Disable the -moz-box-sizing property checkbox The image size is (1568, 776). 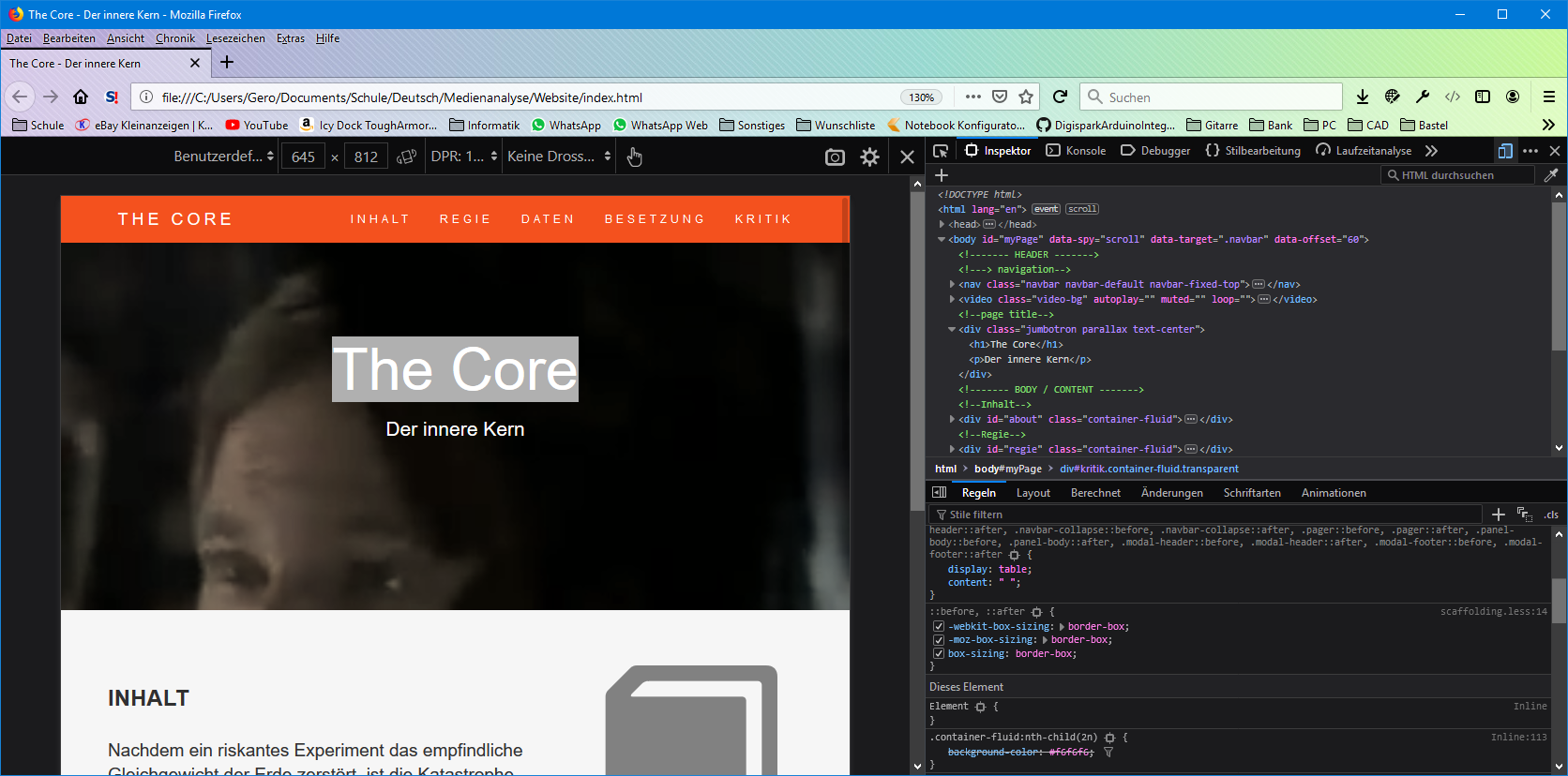938,640
